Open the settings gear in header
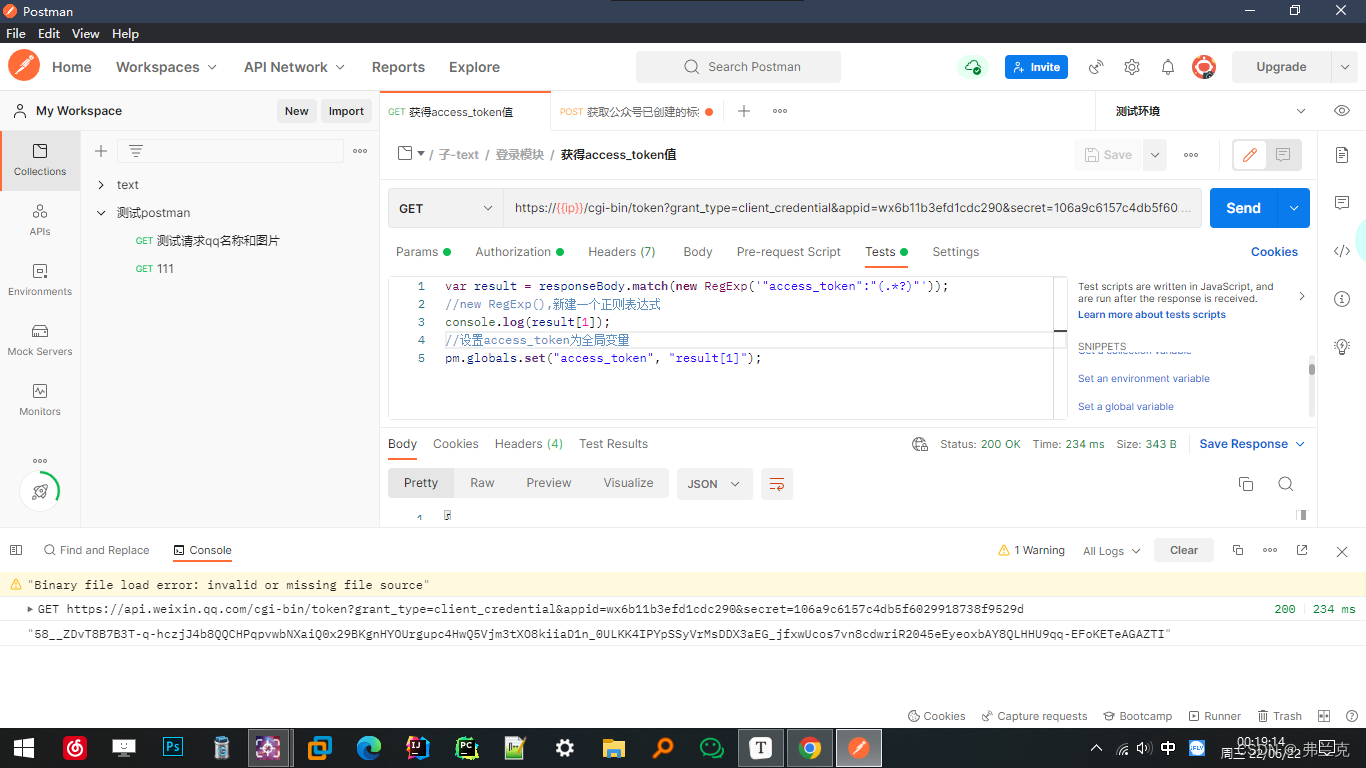The image size is (1366, 768). point(1132,67)
